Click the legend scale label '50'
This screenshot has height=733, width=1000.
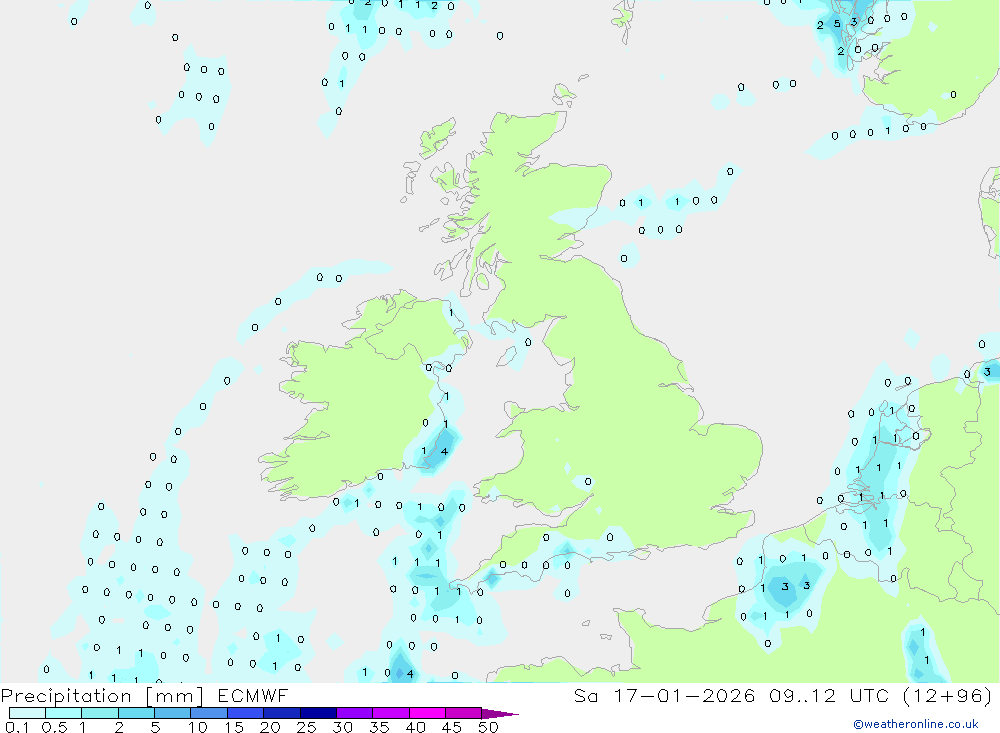488,727
